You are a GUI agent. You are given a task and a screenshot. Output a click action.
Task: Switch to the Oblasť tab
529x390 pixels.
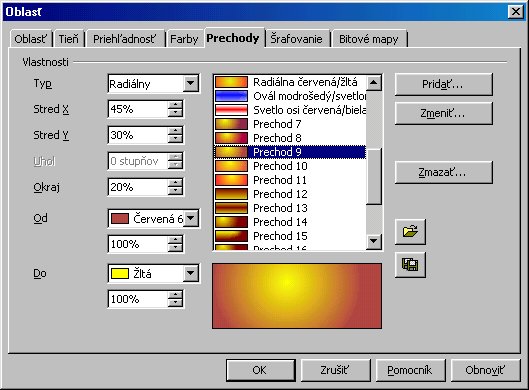pos(30,39)
